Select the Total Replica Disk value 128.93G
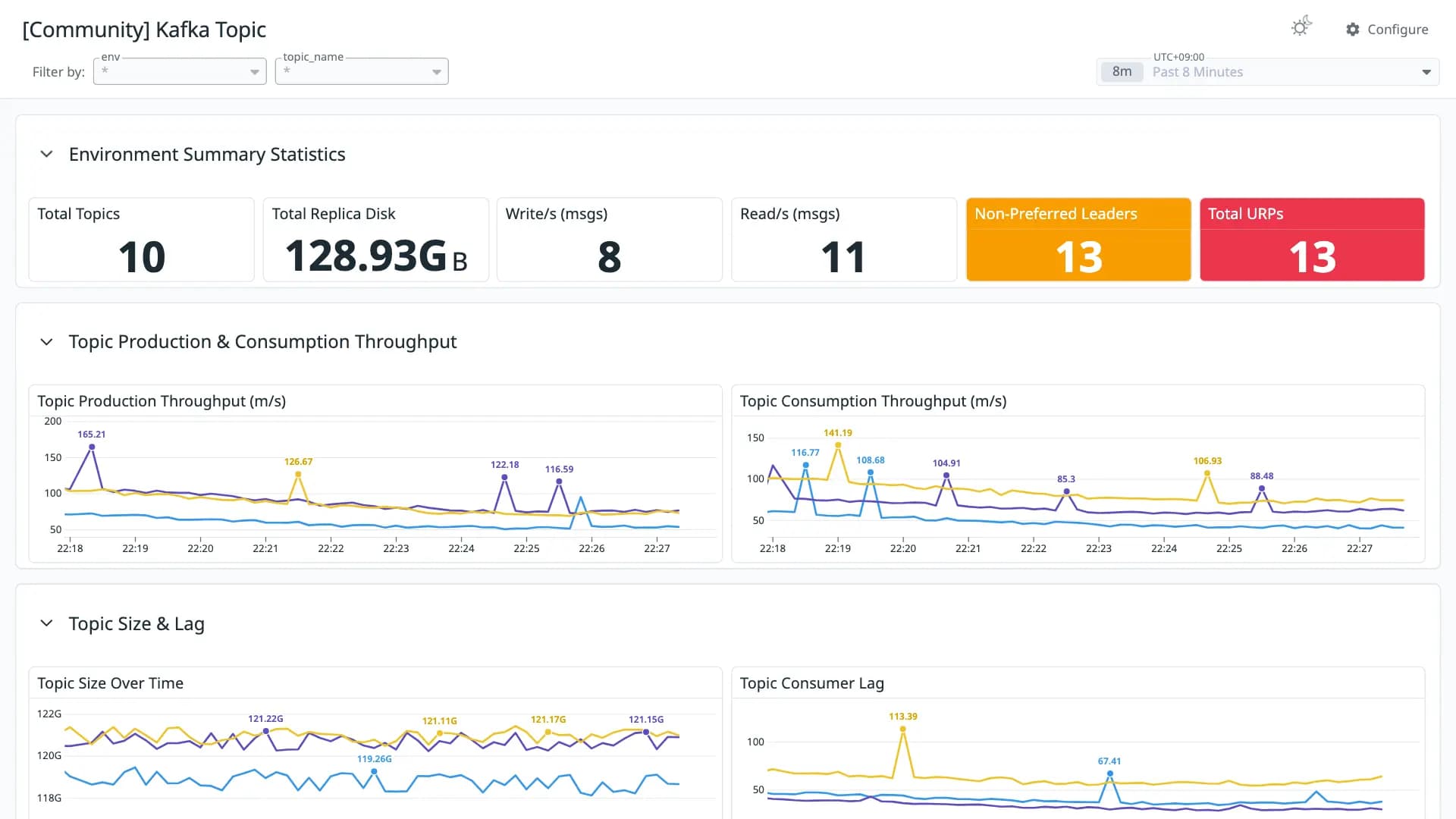This screenshot has height=819, width=1456. coord(366,256)
